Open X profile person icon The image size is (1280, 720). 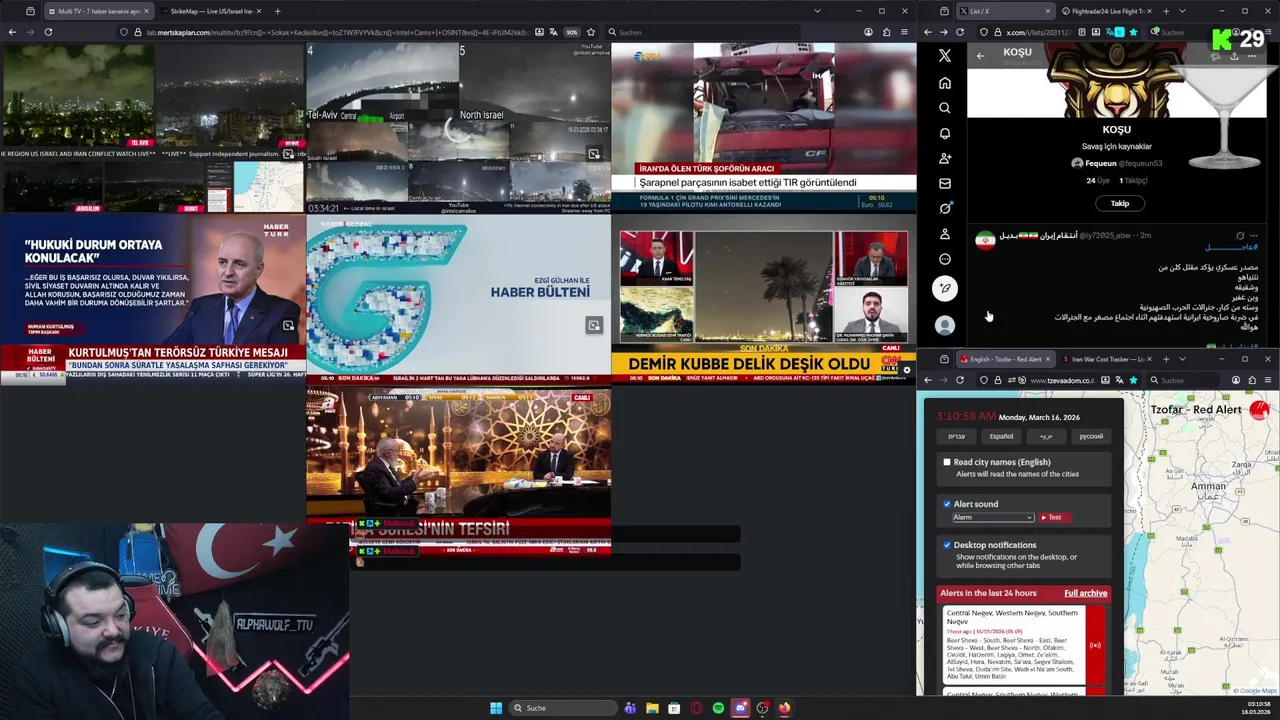click(945, 234)
